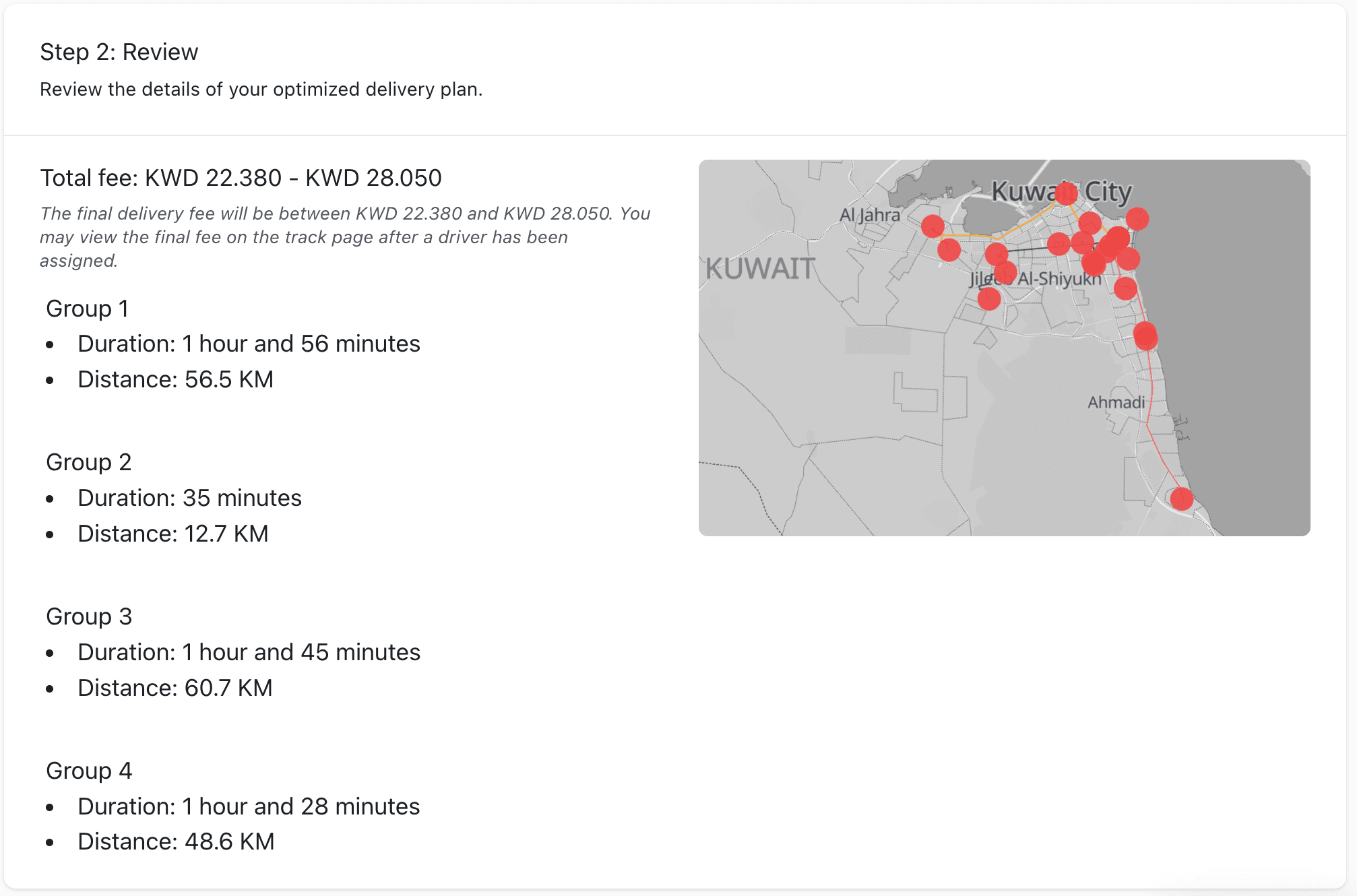Select the Group 3 heading
Screen dimensions: 1357x896
pos(88,616)
